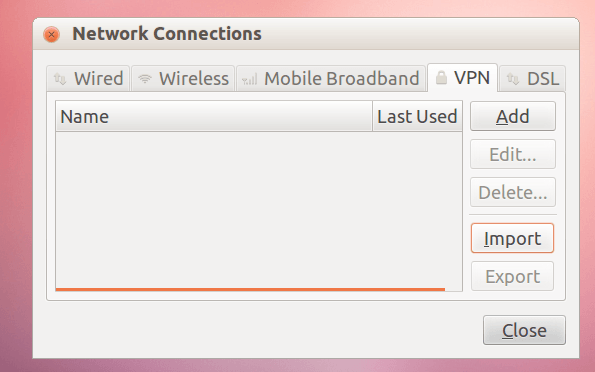Click the wired network arrows icon
The width and height of the screenshot is (595, 372).
coord(60,79)
